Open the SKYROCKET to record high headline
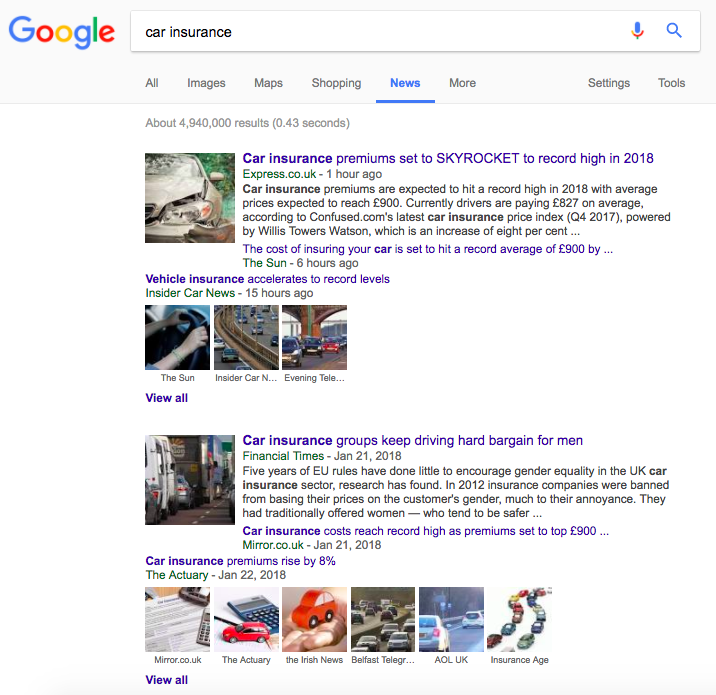This screenshot has width=716, height=695. click(448, 158)
